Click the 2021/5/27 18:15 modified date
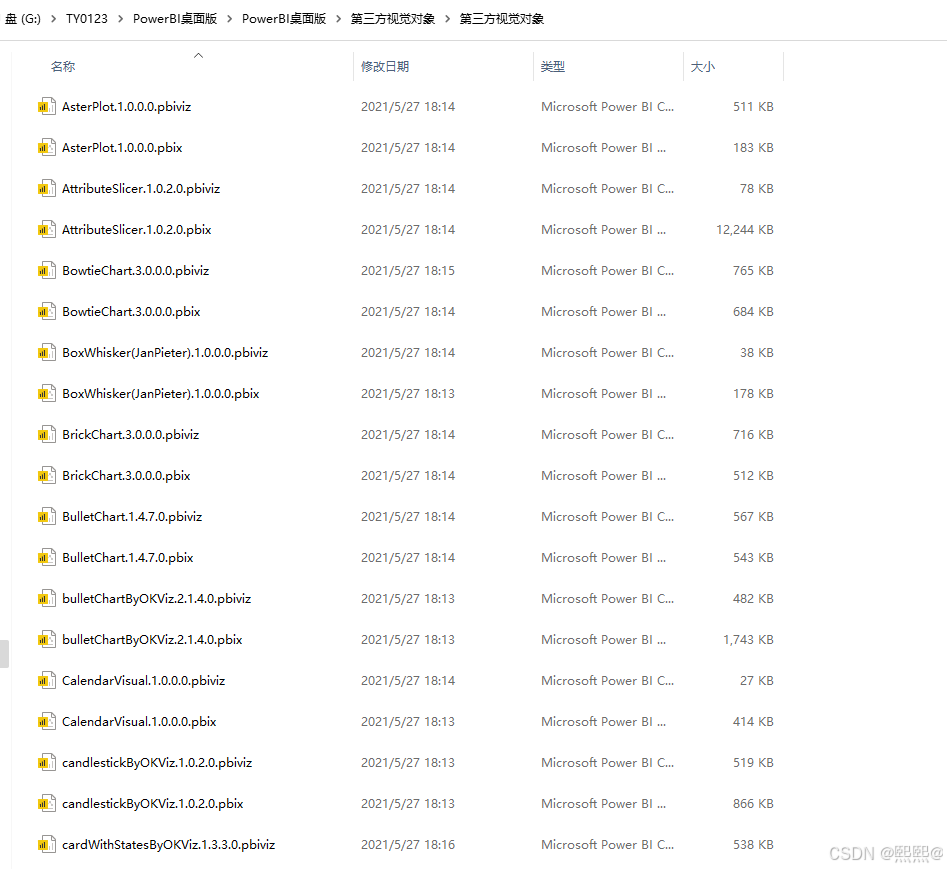The height and width of the screenshot is (869, 947). tap(408, 271)
